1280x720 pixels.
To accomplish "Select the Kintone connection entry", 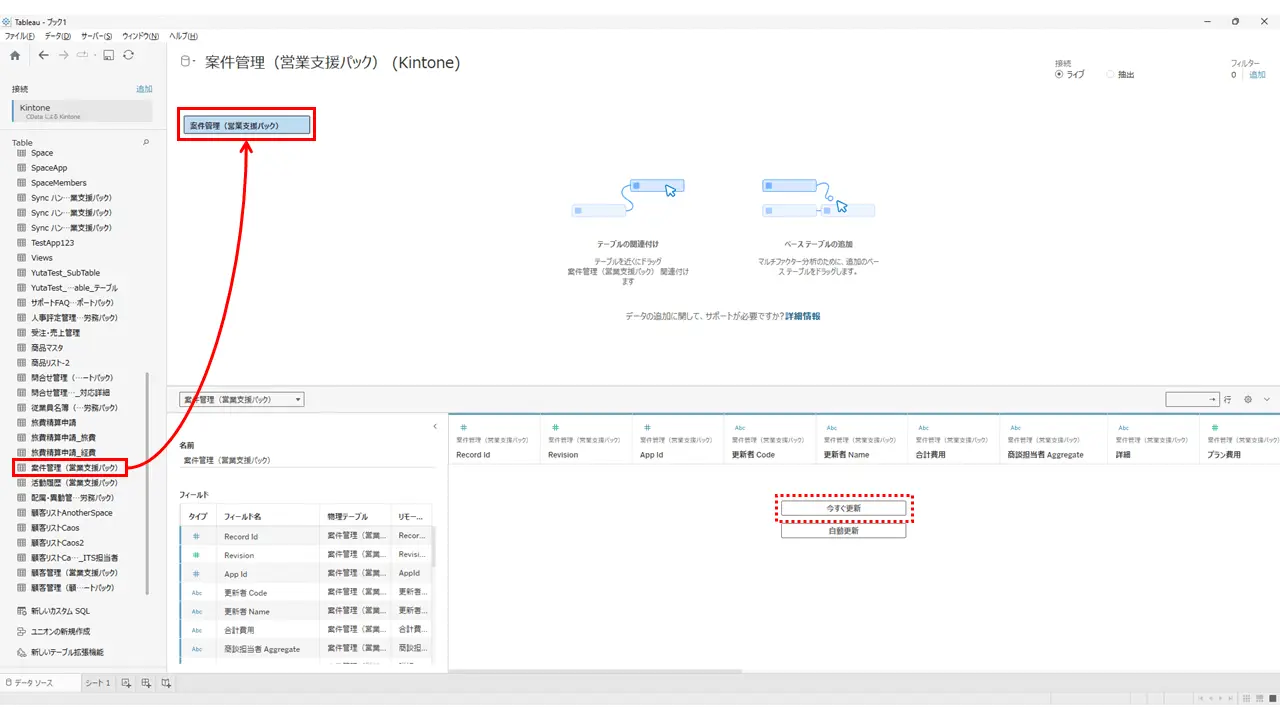I will (x=82, y=111).
